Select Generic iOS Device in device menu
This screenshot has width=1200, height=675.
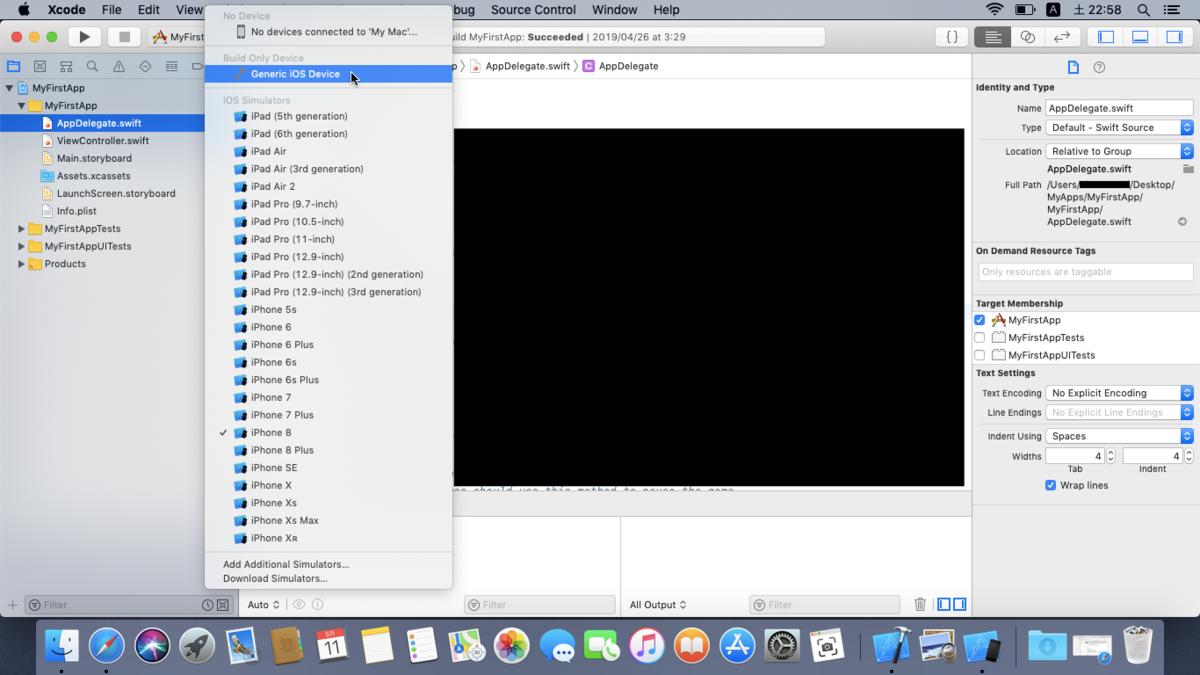click(328, 74)
